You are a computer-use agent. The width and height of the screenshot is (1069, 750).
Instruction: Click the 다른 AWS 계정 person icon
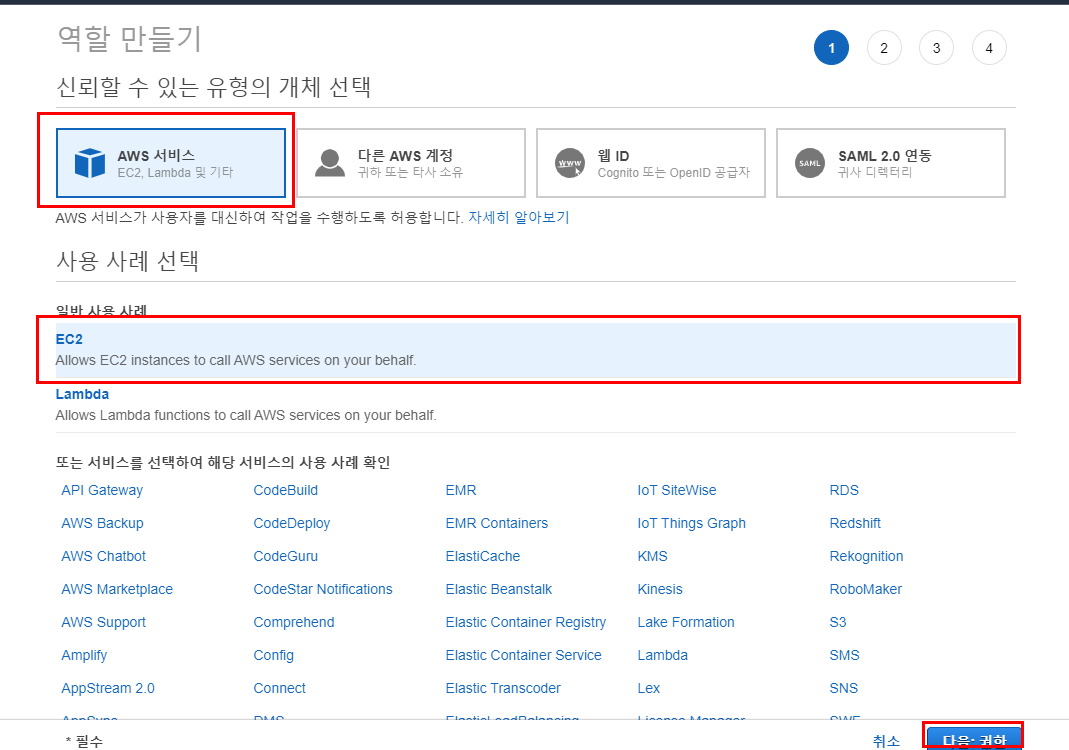click(x=330, y=163)
